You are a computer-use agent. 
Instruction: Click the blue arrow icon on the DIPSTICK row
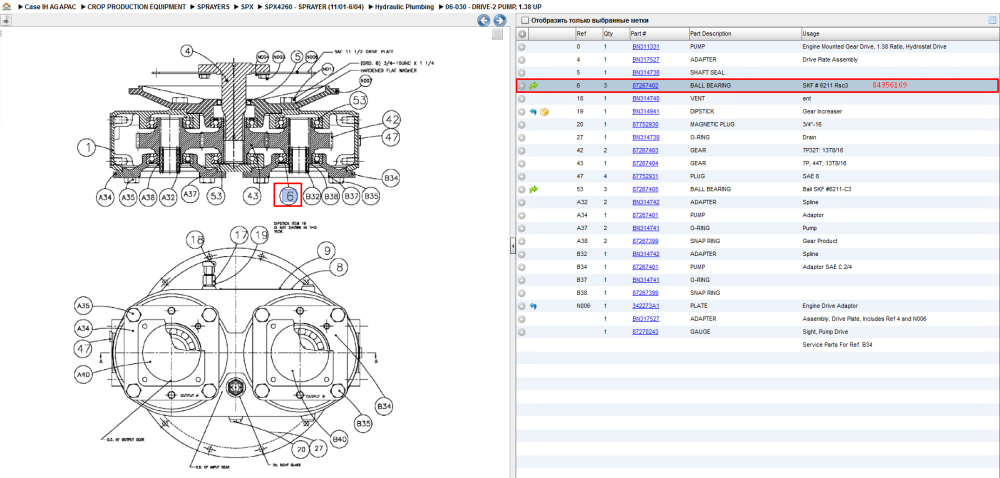tap(534, 112)
